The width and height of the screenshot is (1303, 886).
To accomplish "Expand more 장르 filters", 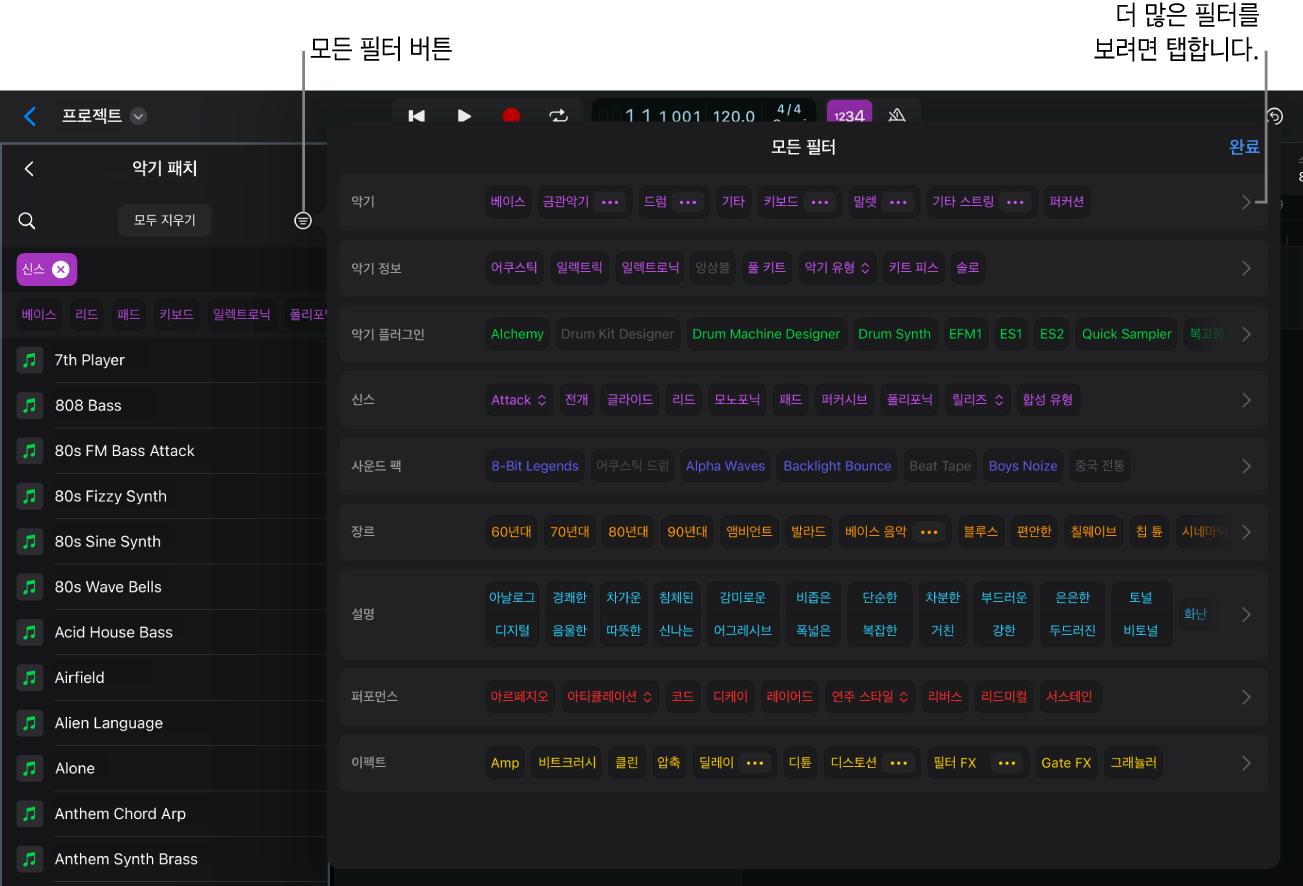I will point(1246,532).
